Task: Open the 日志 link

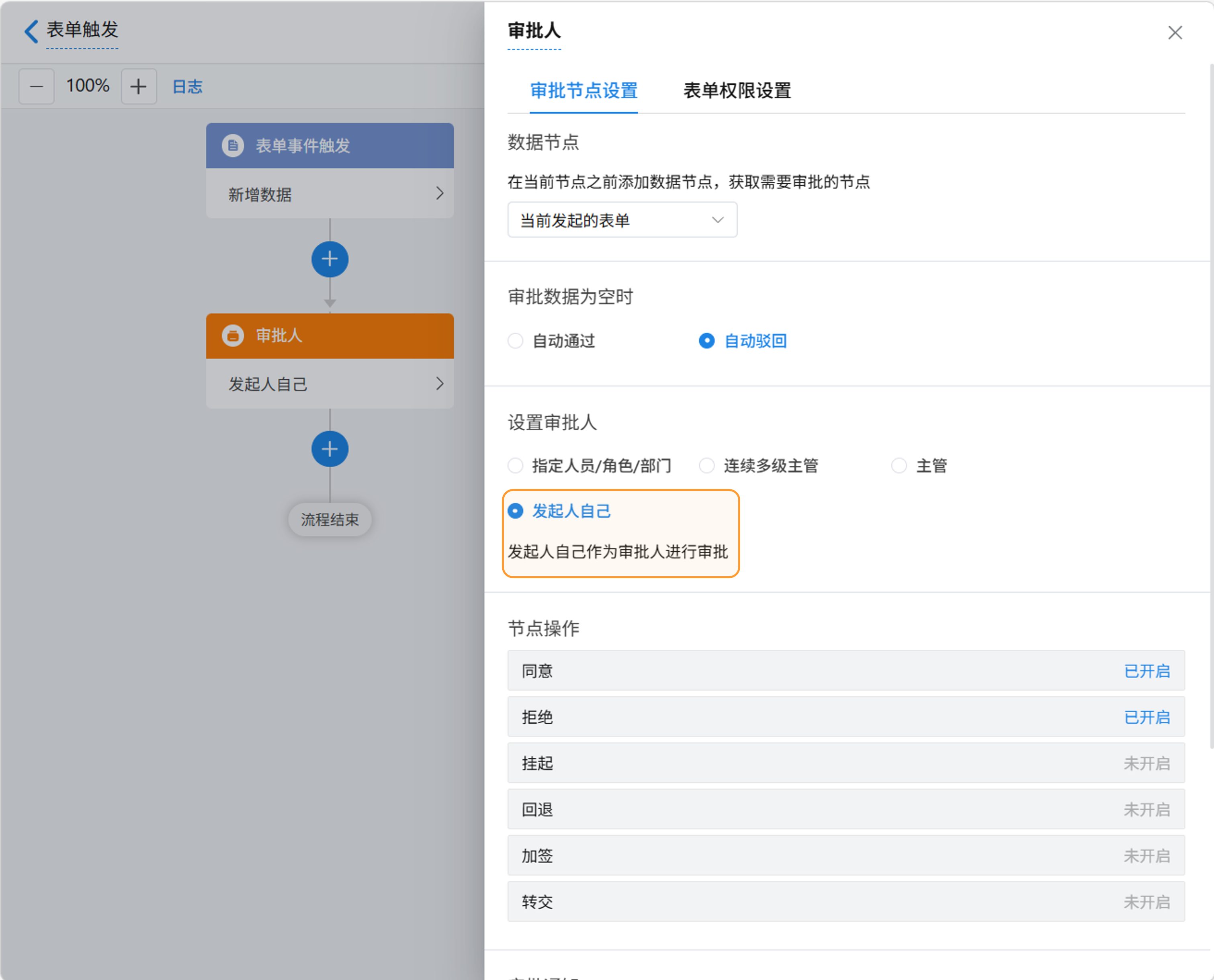Action: click(x=187, y=86)
